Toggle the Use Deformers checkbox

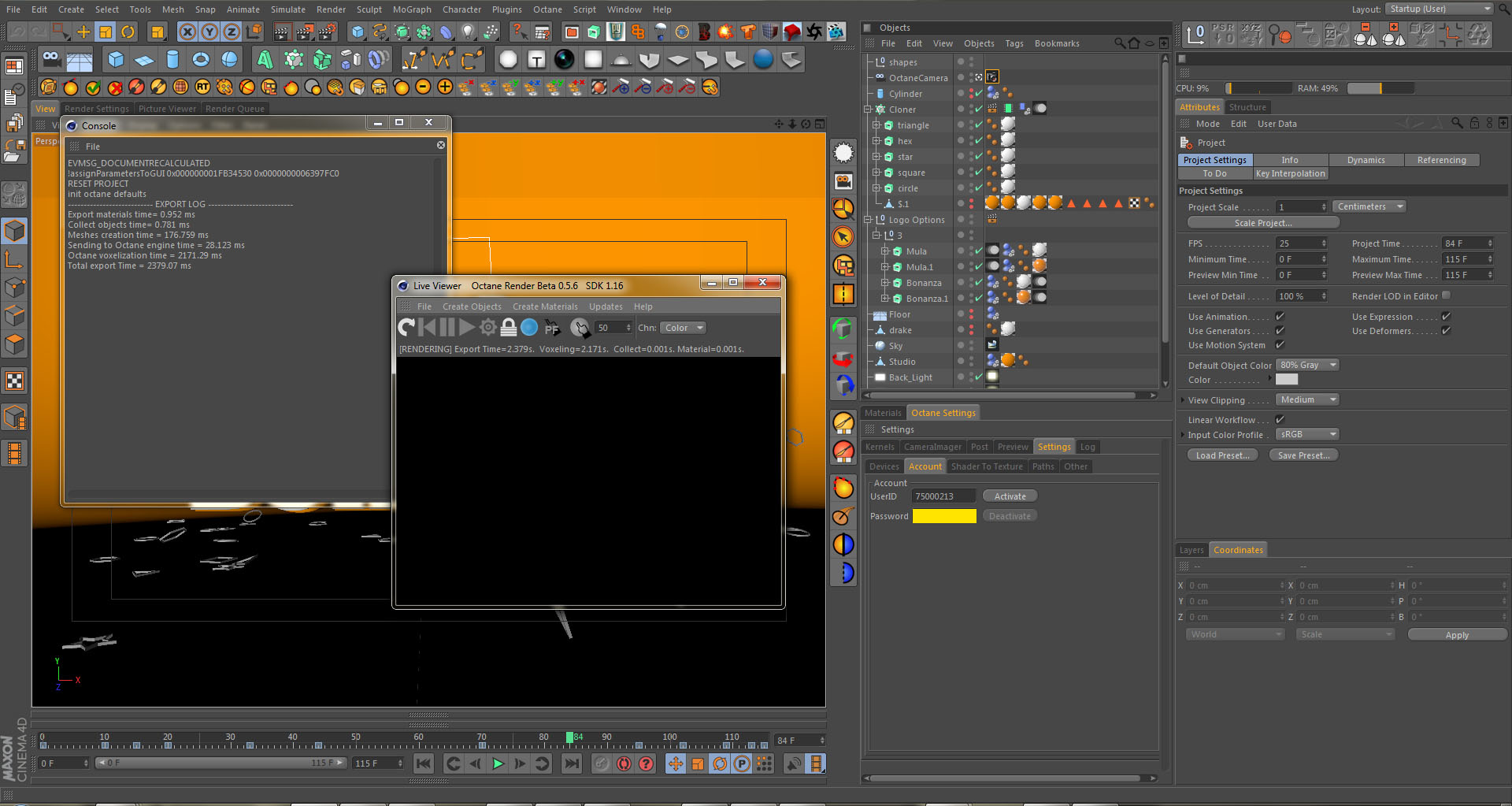[1446, 331]
